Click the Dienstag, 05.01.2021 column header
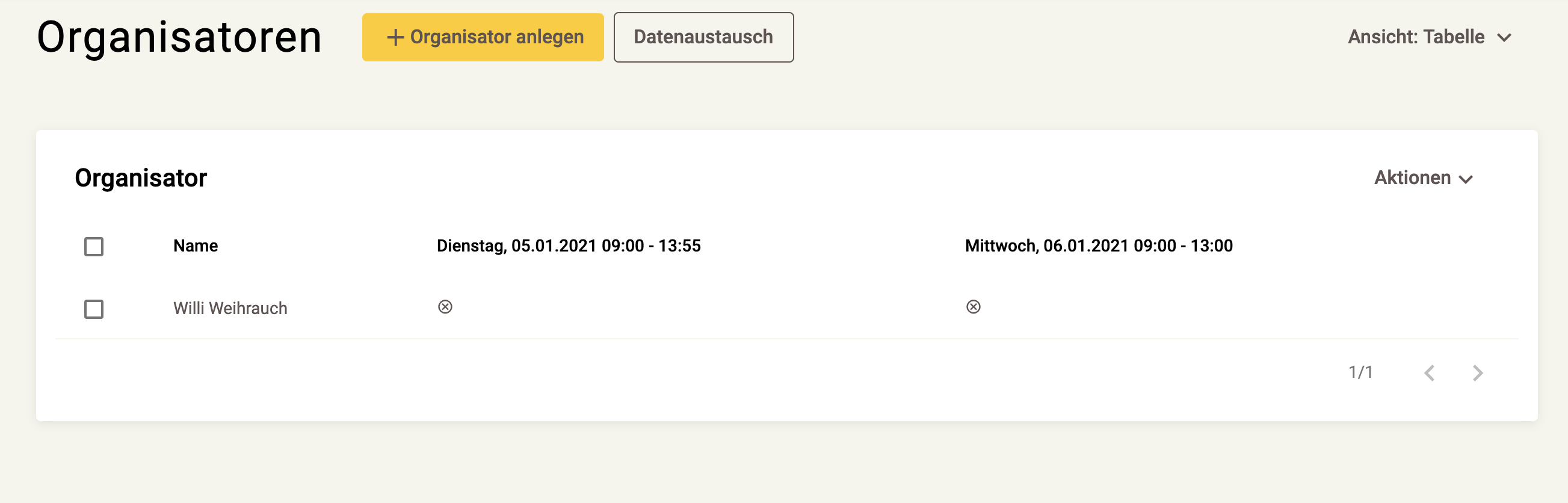The width and height of the screenshot is (1568, 503). [569, 246]
